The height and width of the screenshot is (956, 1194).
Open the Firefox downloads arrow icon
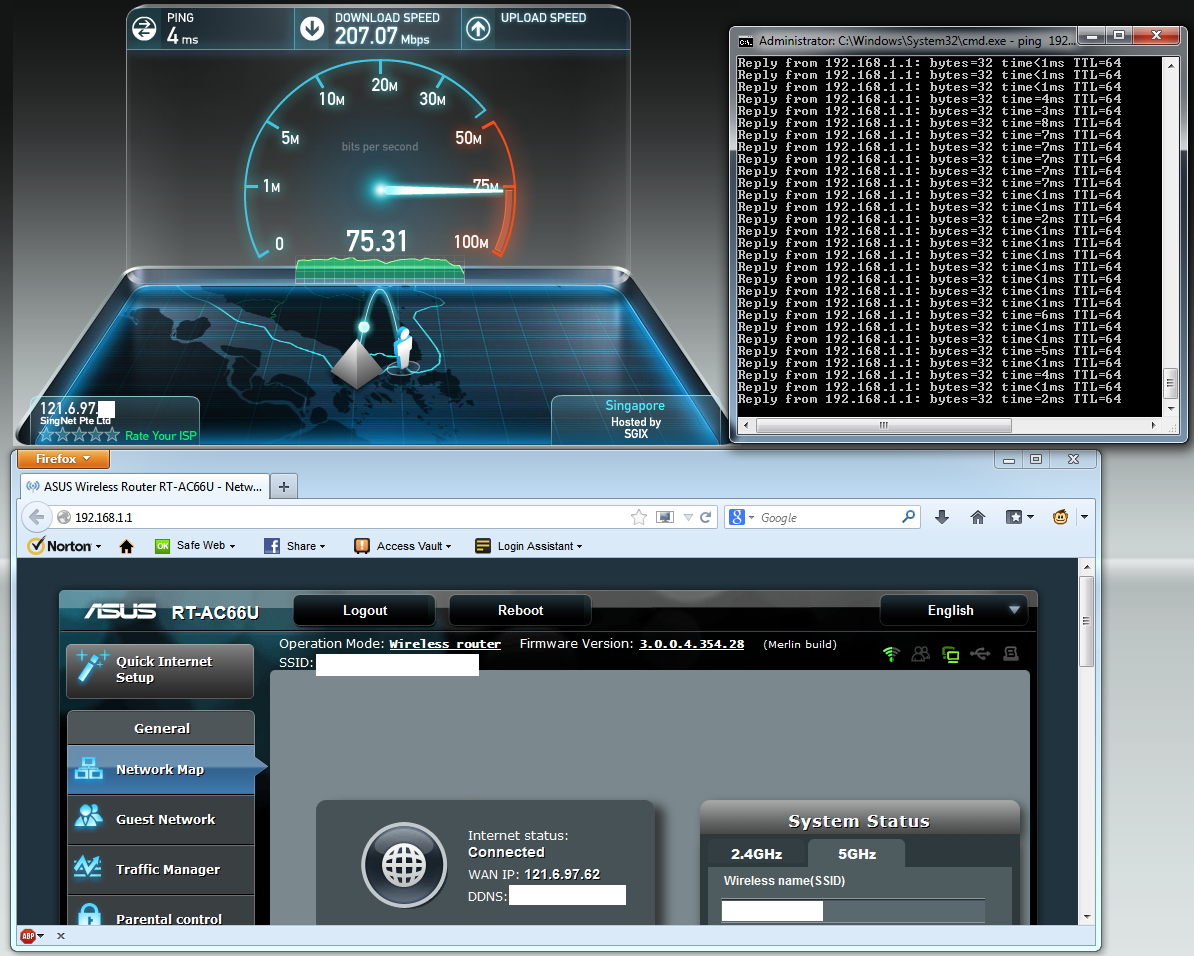(x=942, y=517)
